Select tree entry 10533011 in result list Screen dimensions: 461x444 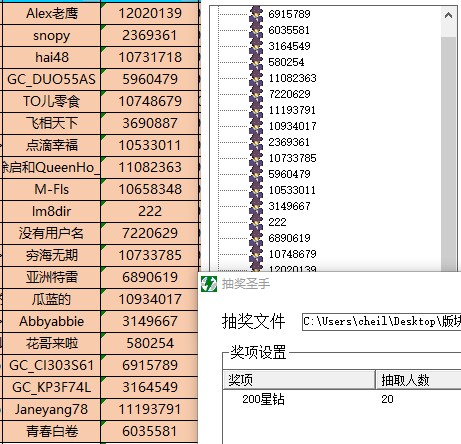(x=292, y=190)
